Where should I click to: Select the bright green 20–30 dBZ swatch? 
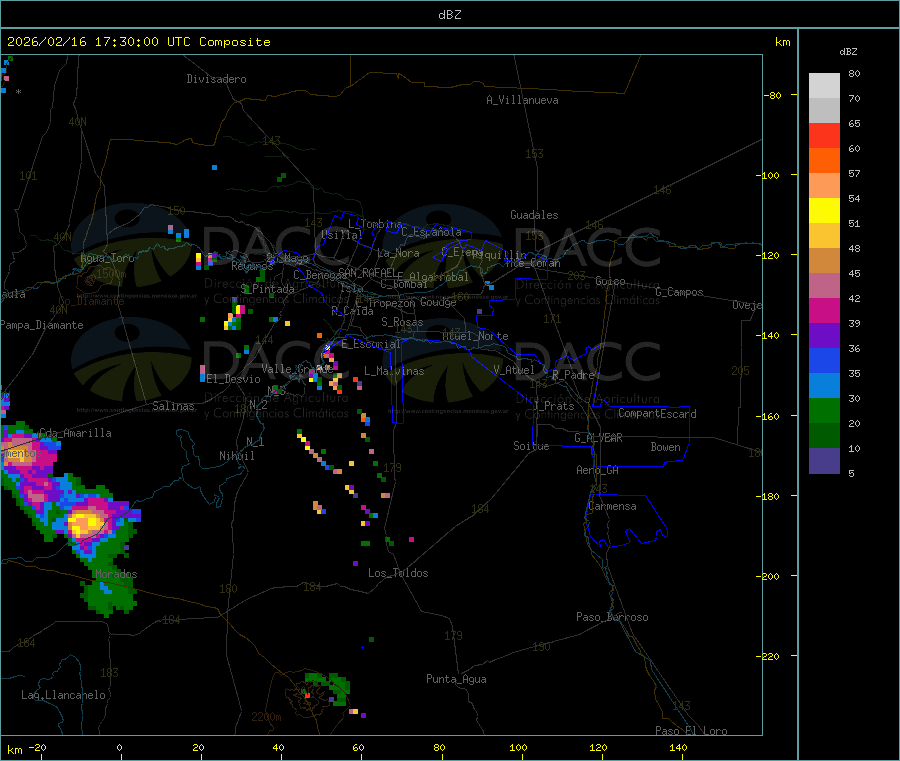point(824,410)
